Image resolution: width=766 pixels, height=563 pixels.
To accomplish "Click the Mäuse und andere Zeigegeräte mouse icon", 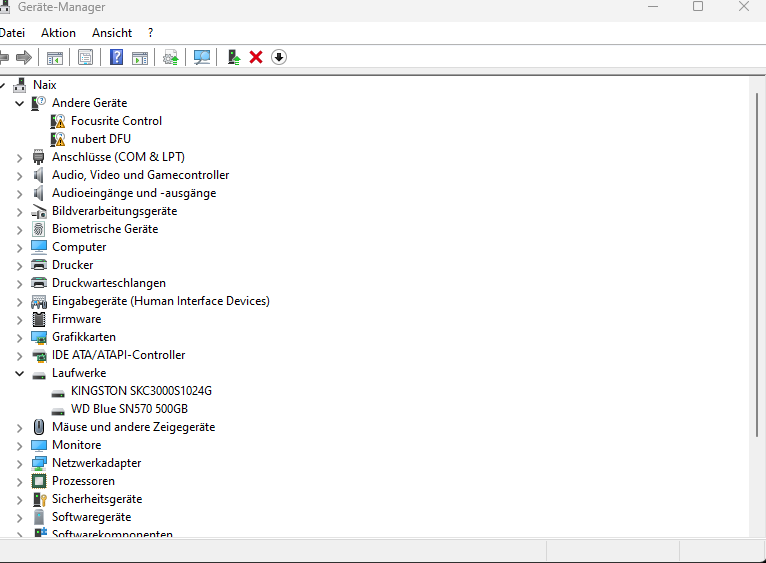I will click(x=39, y=427).
